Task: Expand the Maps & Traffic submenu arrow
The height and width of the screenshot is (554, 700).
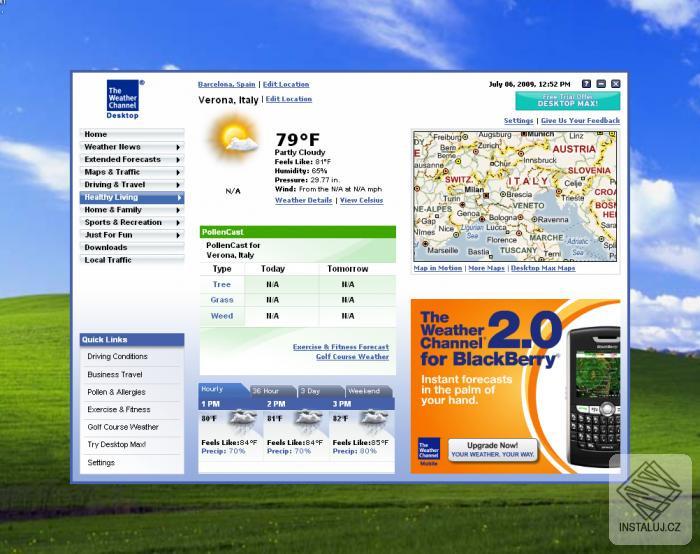Action: (178, 172)
